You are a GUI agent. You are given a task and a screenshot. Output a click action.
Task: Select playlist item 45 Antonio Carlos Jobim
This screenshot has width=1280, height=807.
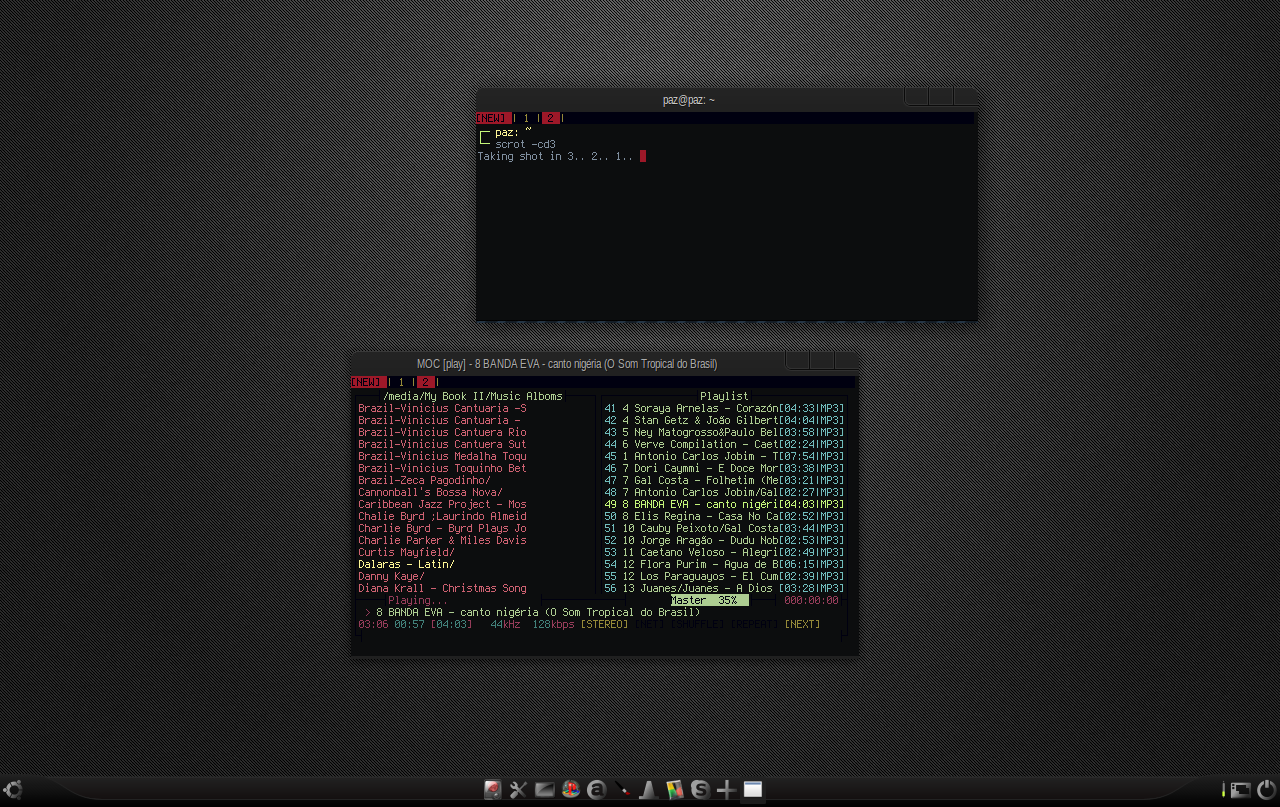click(x=724, y=456)
